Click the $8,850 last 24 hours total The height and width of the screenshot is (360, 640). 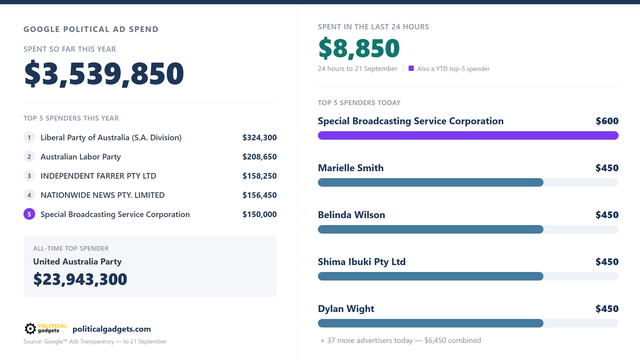359,48
